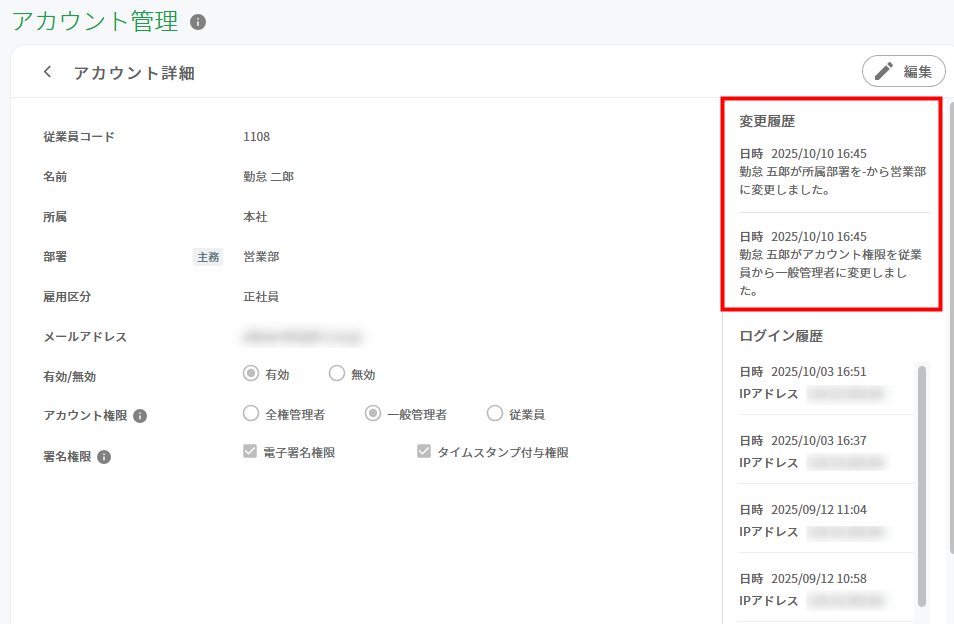Click the blurred email address value
954x624 pixels.
tap(302, 337)
